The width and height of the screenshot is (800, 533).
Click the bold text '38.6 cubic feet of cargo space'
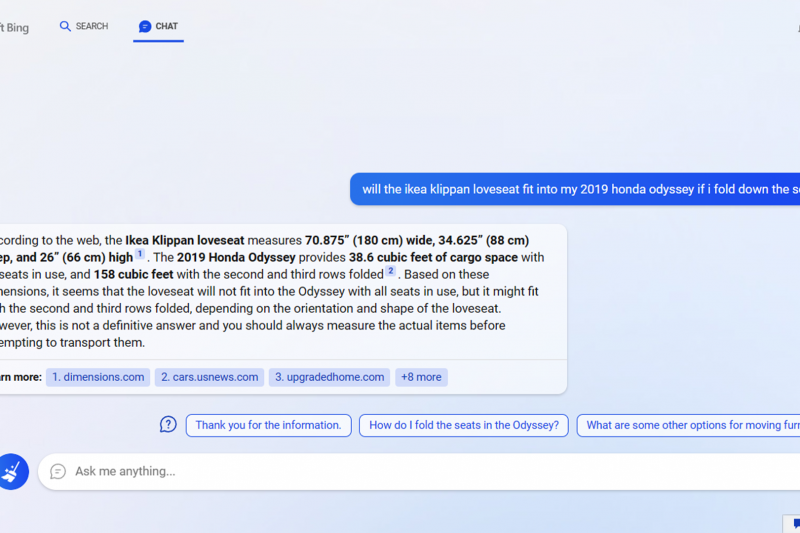(x=433, y=258)
